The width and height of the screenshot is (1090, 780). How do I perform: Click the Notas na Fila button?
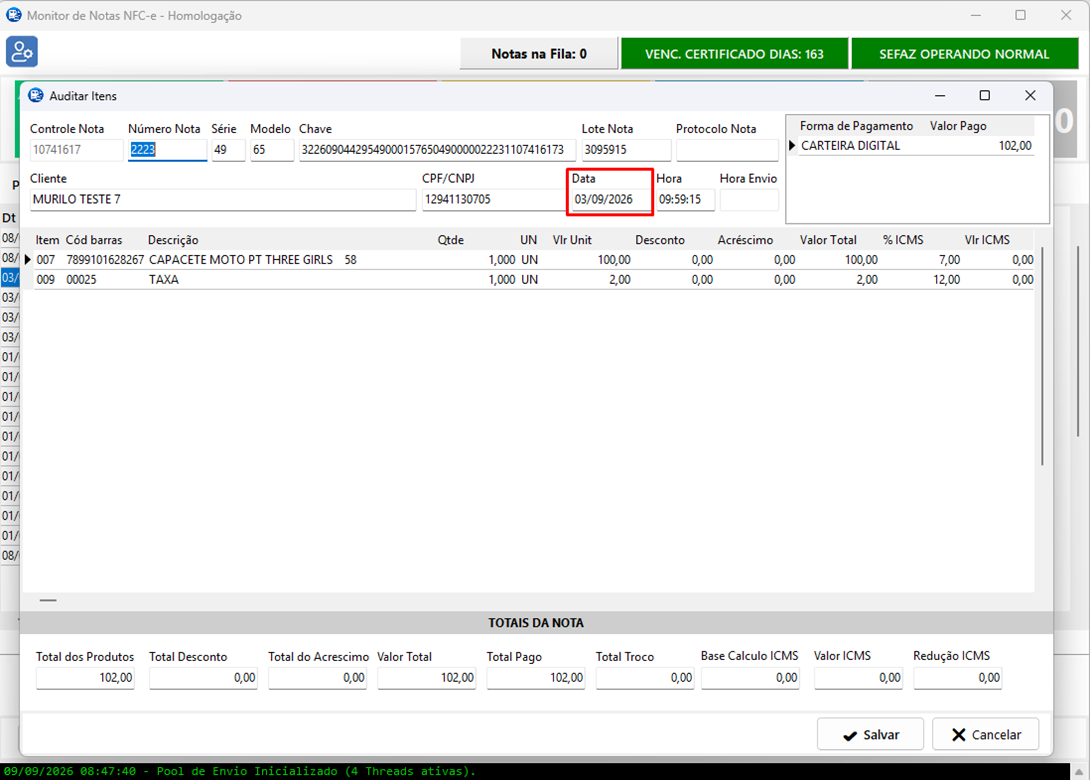click(539, 54)
